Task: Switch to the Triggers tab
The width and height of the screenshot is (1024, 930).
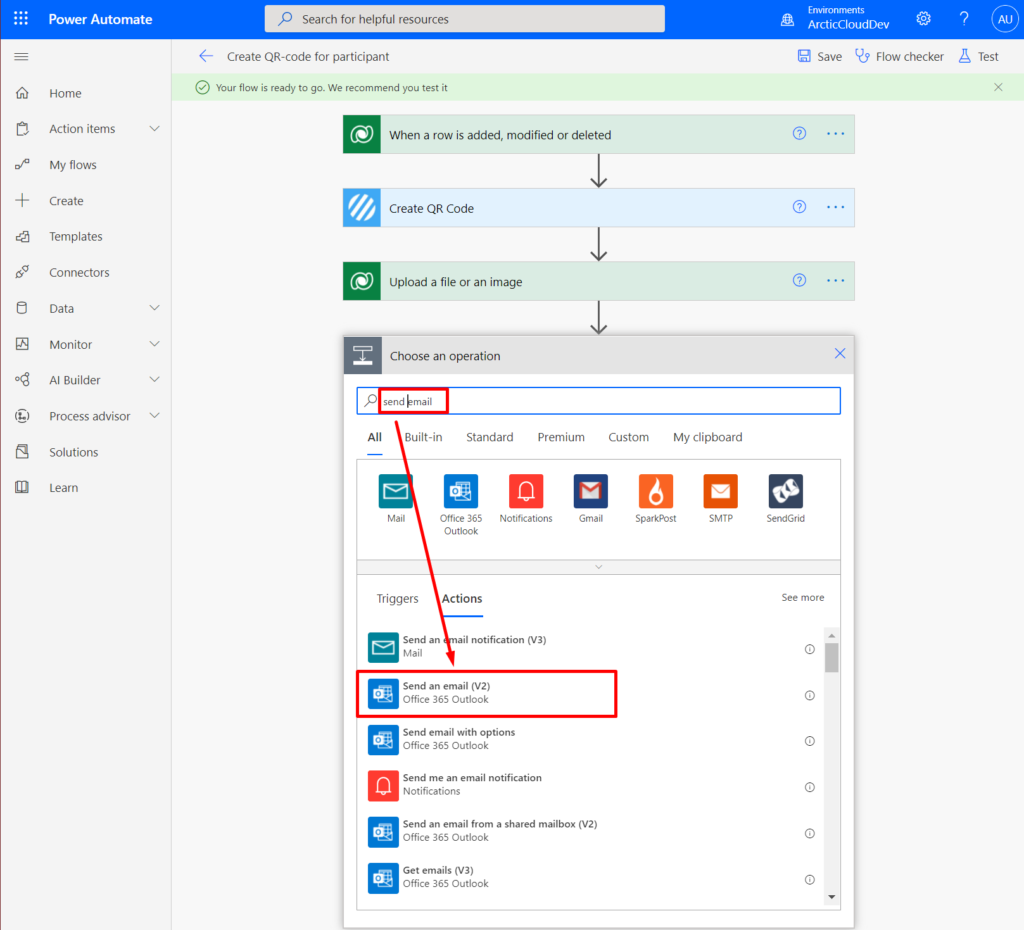Action: (397, 599)
